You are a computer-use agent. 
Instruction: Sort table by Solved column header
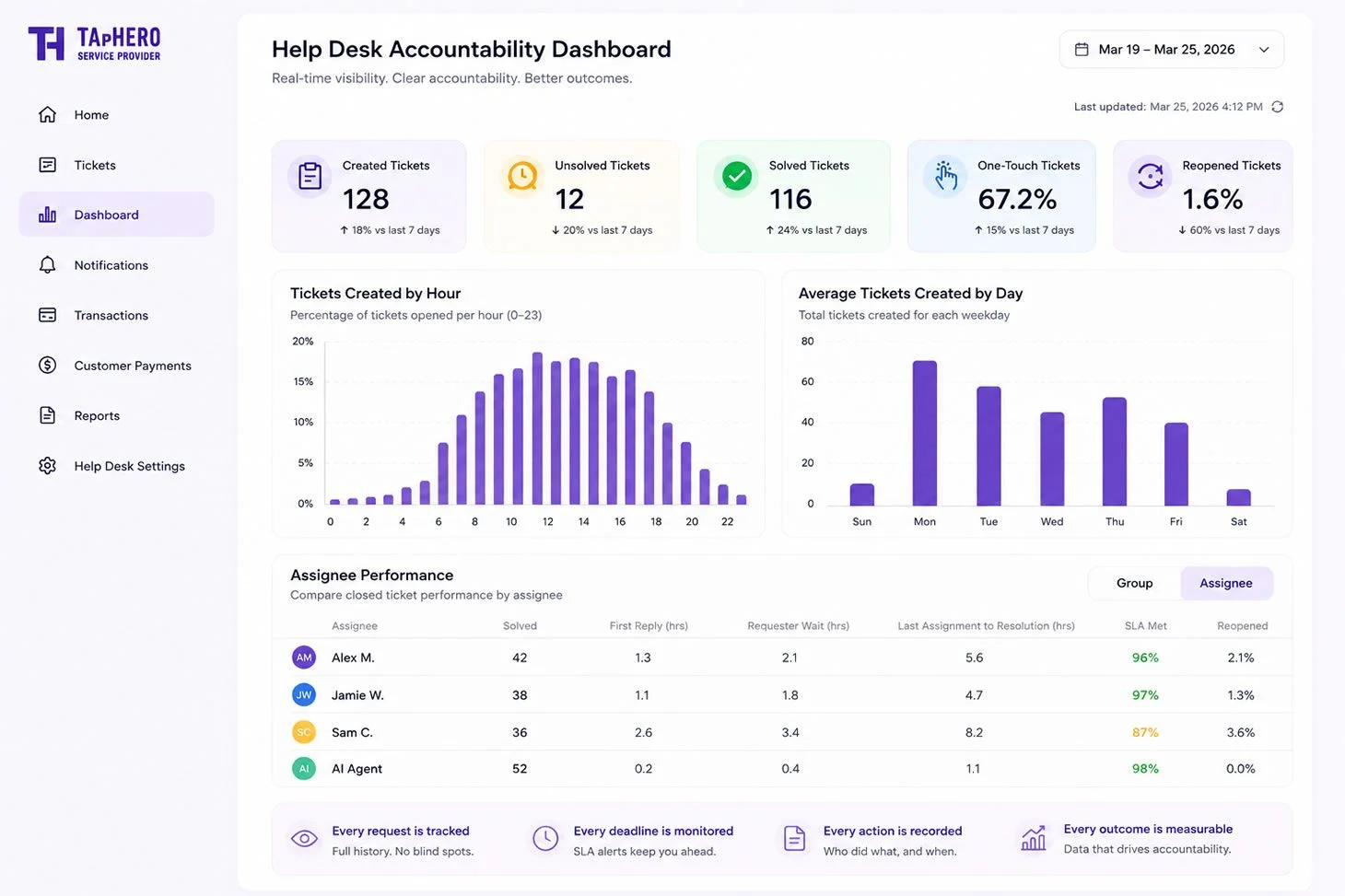(520, 626)
